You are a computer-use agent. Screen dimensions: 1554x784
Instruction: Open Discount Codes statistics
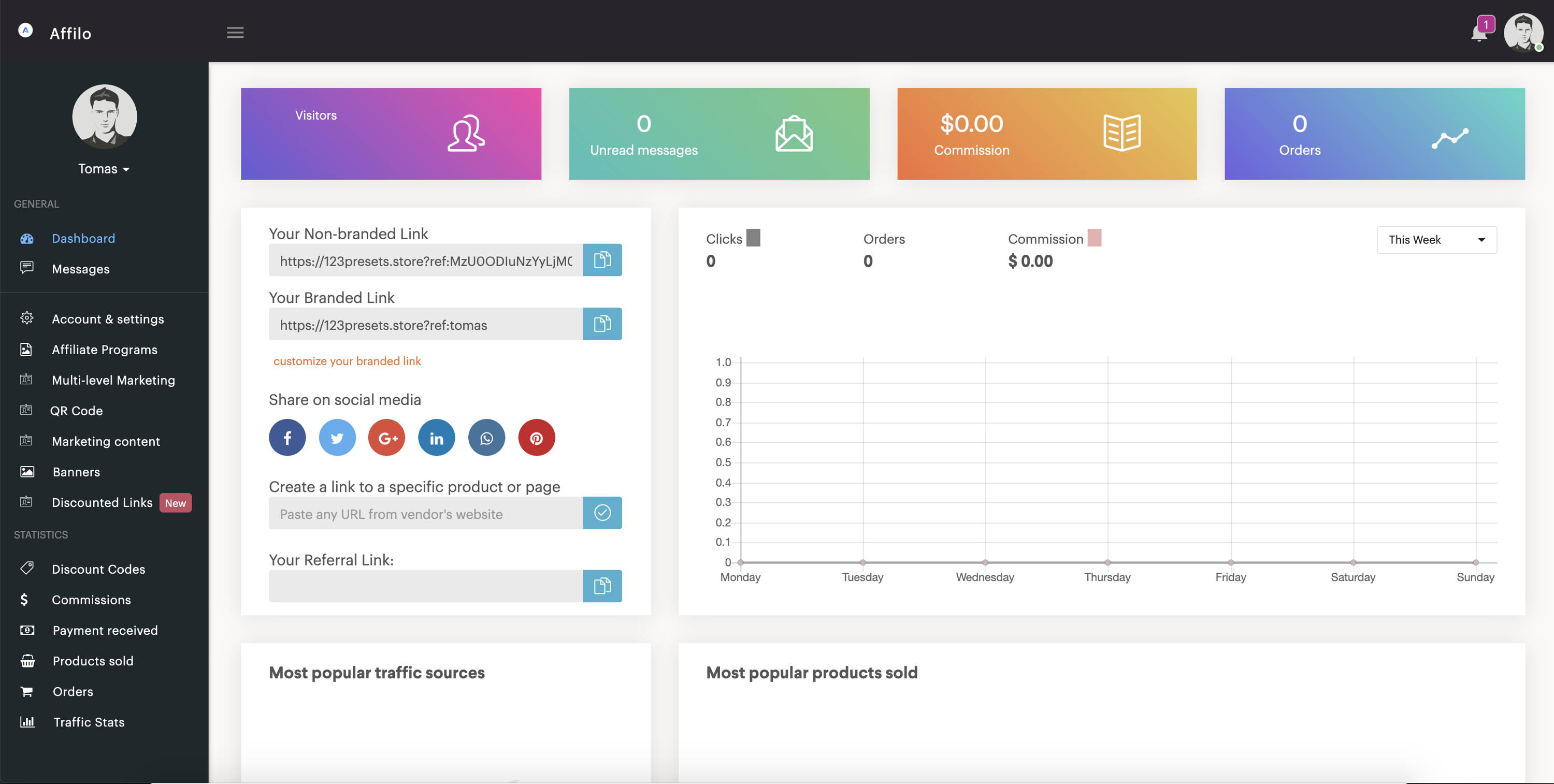(98, 569)
